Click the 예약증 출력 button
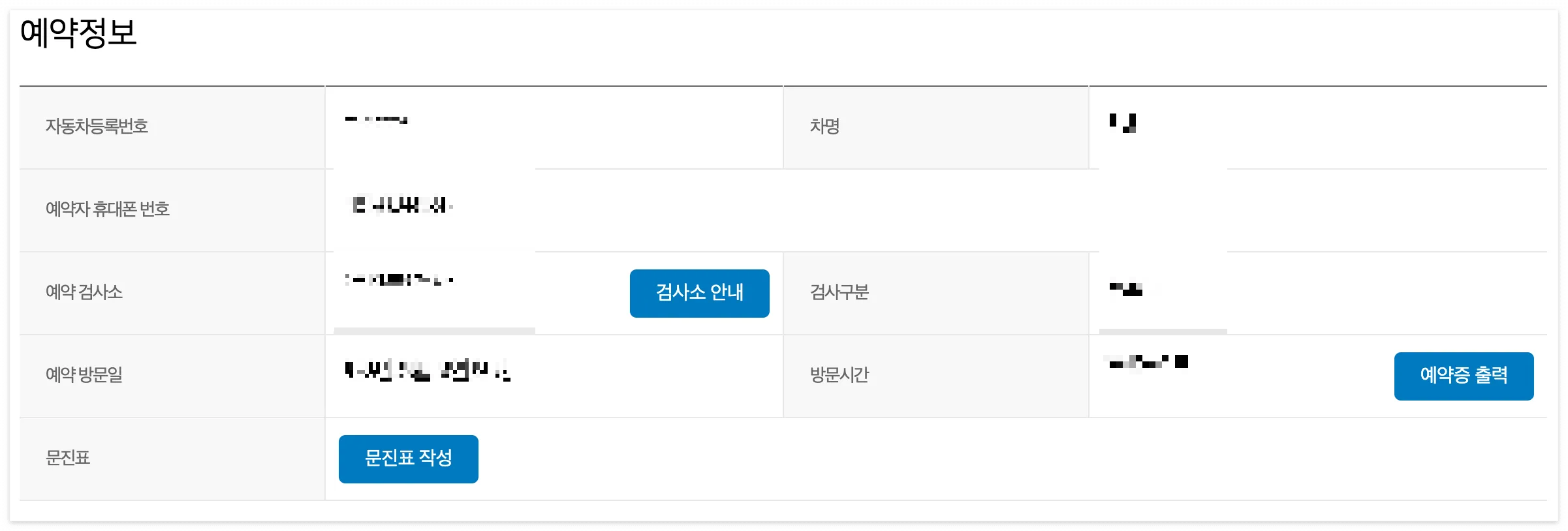The width and height of the screenshot is (1568, 531). [x=1464, y=375]
